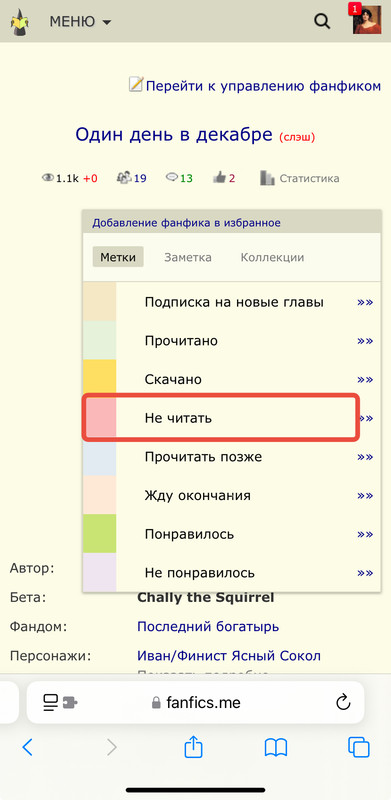The height and width of the screenshot is (800, 391).
Task: Select the Прочитать позже label
Action: pyautogui.click(x=203, y=457)
